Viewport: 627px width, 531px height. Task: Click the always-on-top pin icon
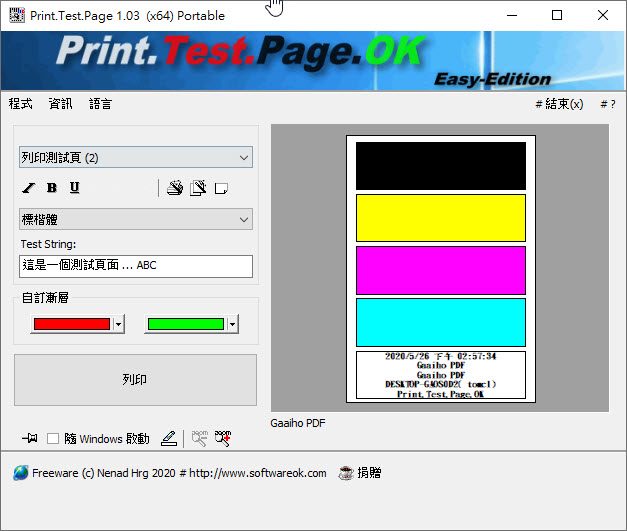pyautogui.click(x=30, y=438)
